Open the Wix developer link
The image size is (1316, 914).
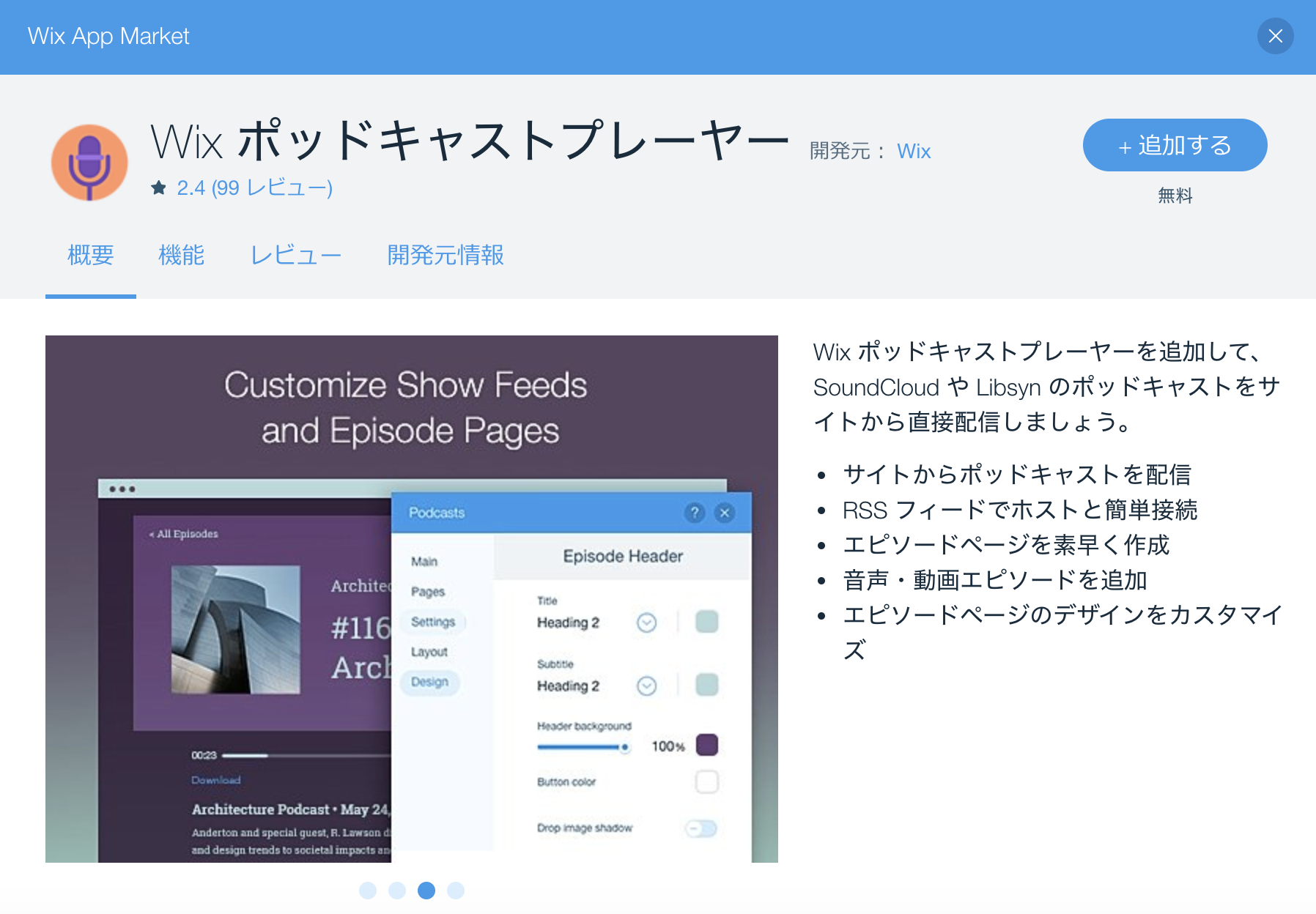[x=914, y=152]
